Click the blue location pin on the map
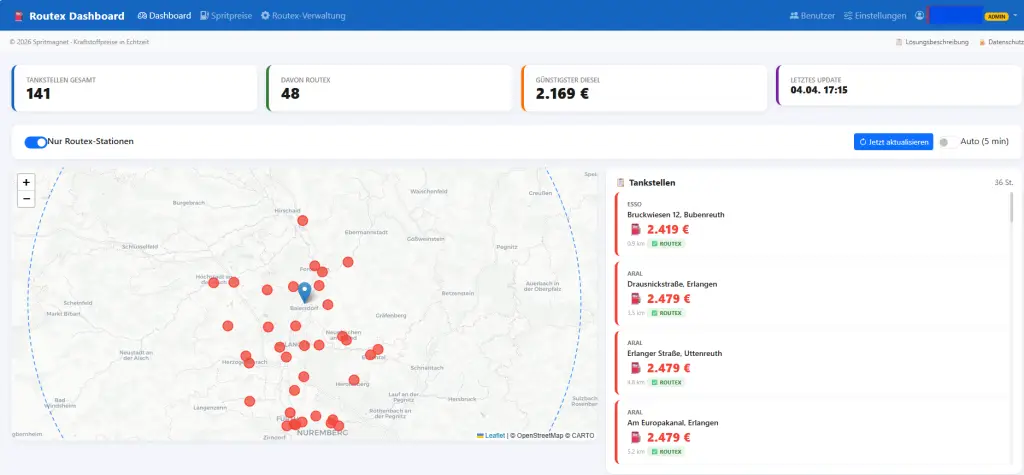The width and height of the screenshot is (1024, 475). coord(304,291)
